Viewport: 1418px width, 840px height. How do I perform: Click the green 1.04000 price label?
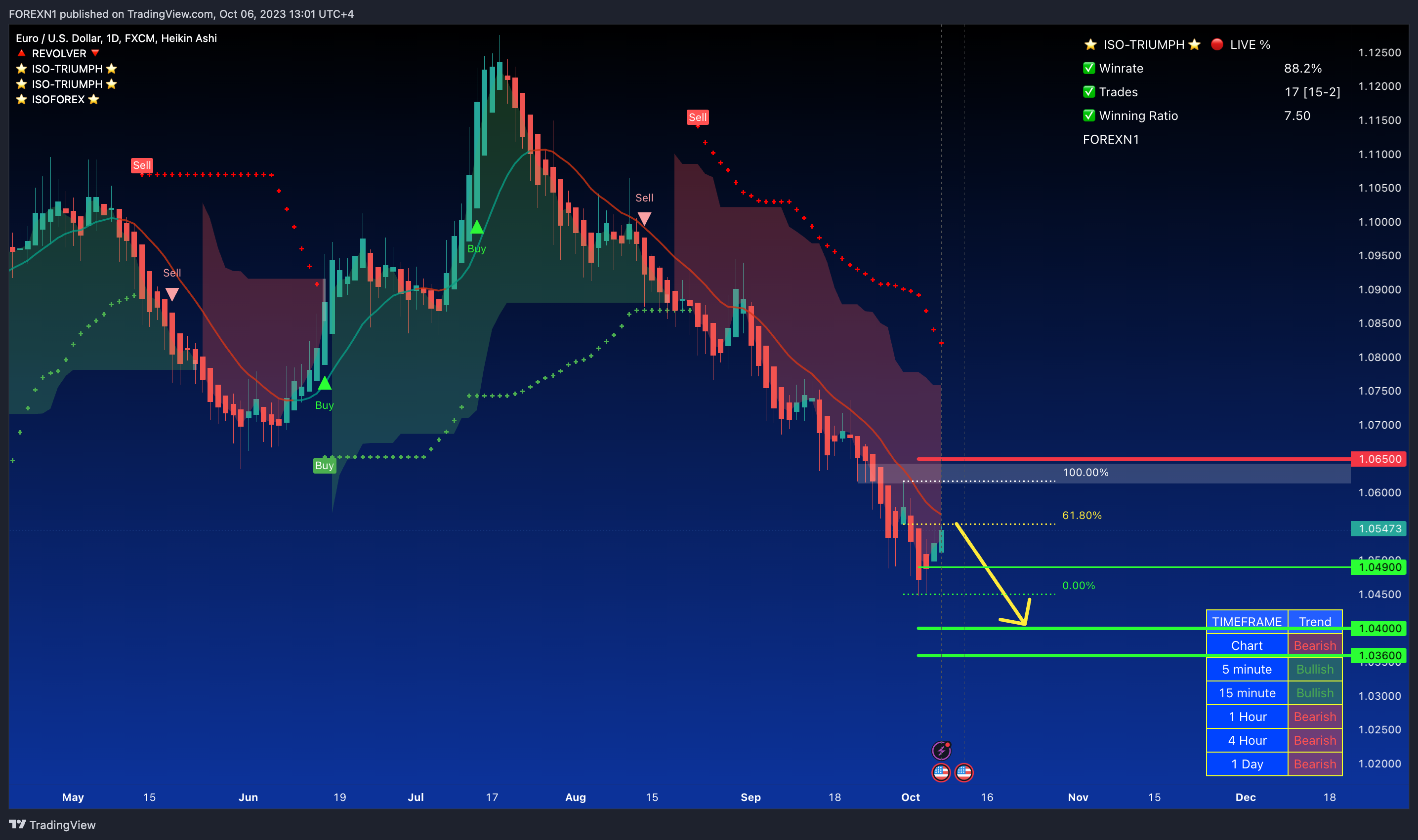pos(1378,628)
